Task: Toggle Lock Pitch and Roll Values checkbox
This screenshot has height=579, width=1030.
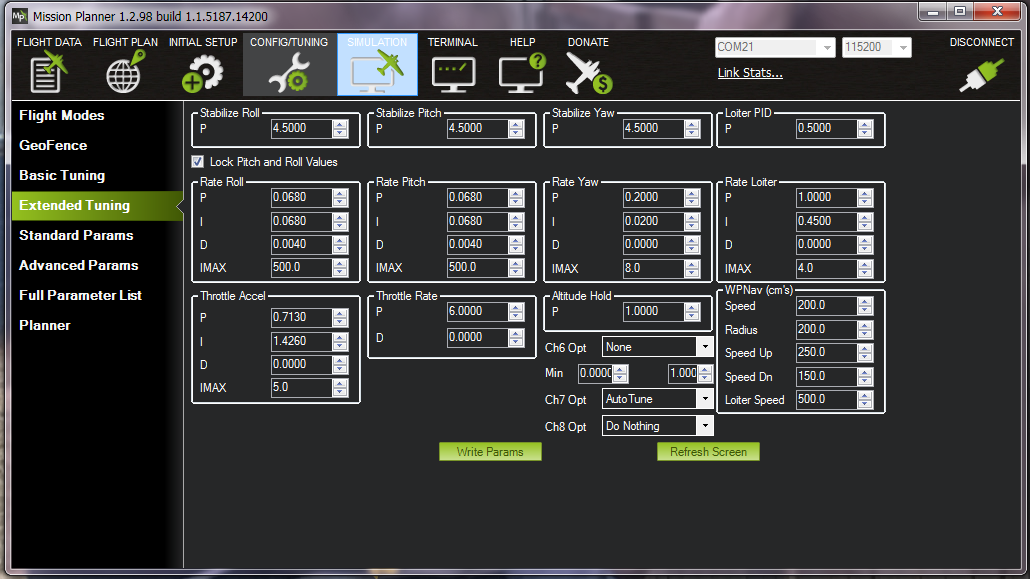Action: pos(197,162)
